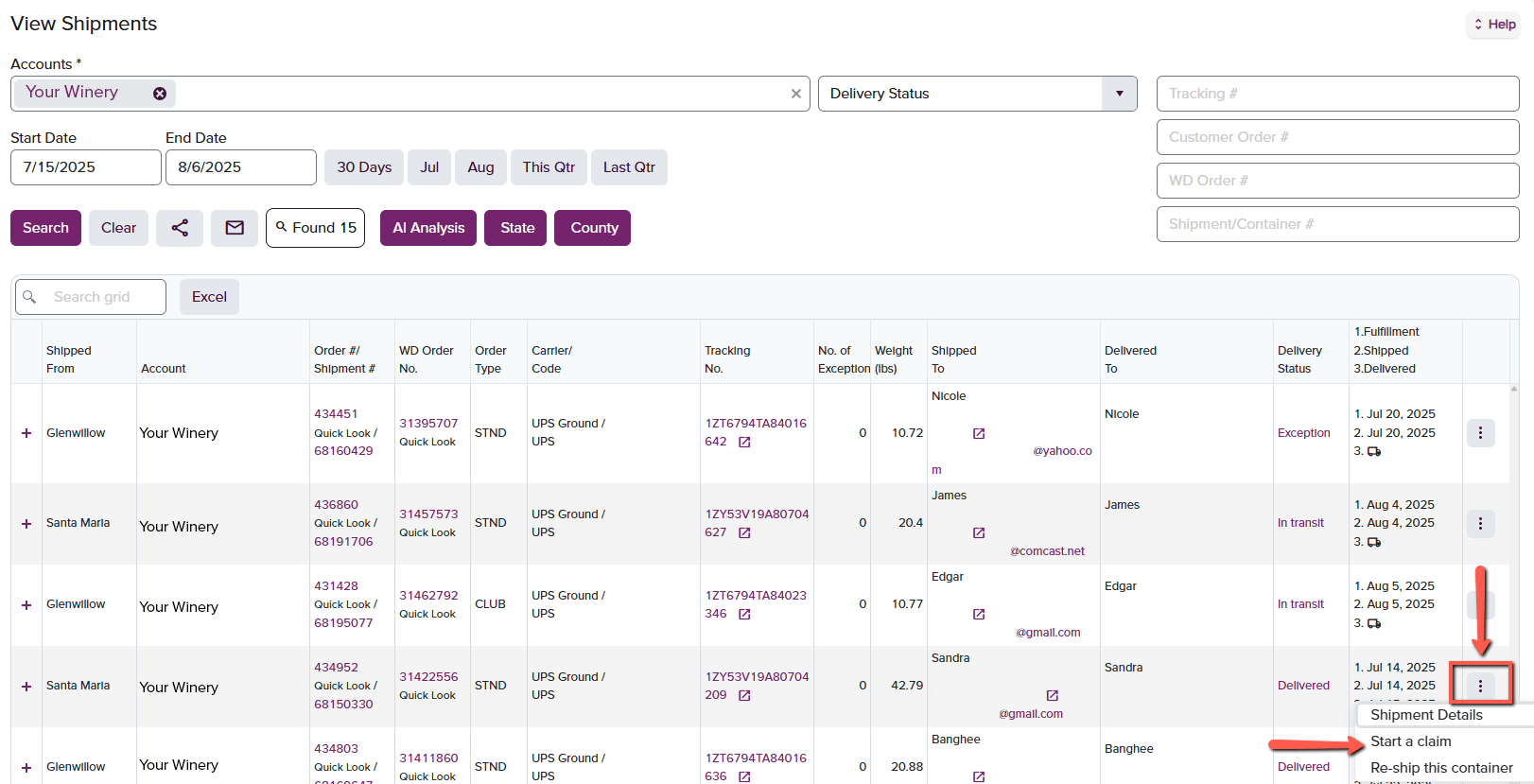Open tracking link icon for 1ZT6794TA84023346
This screenshot has width=1534, height=784.
744,614
